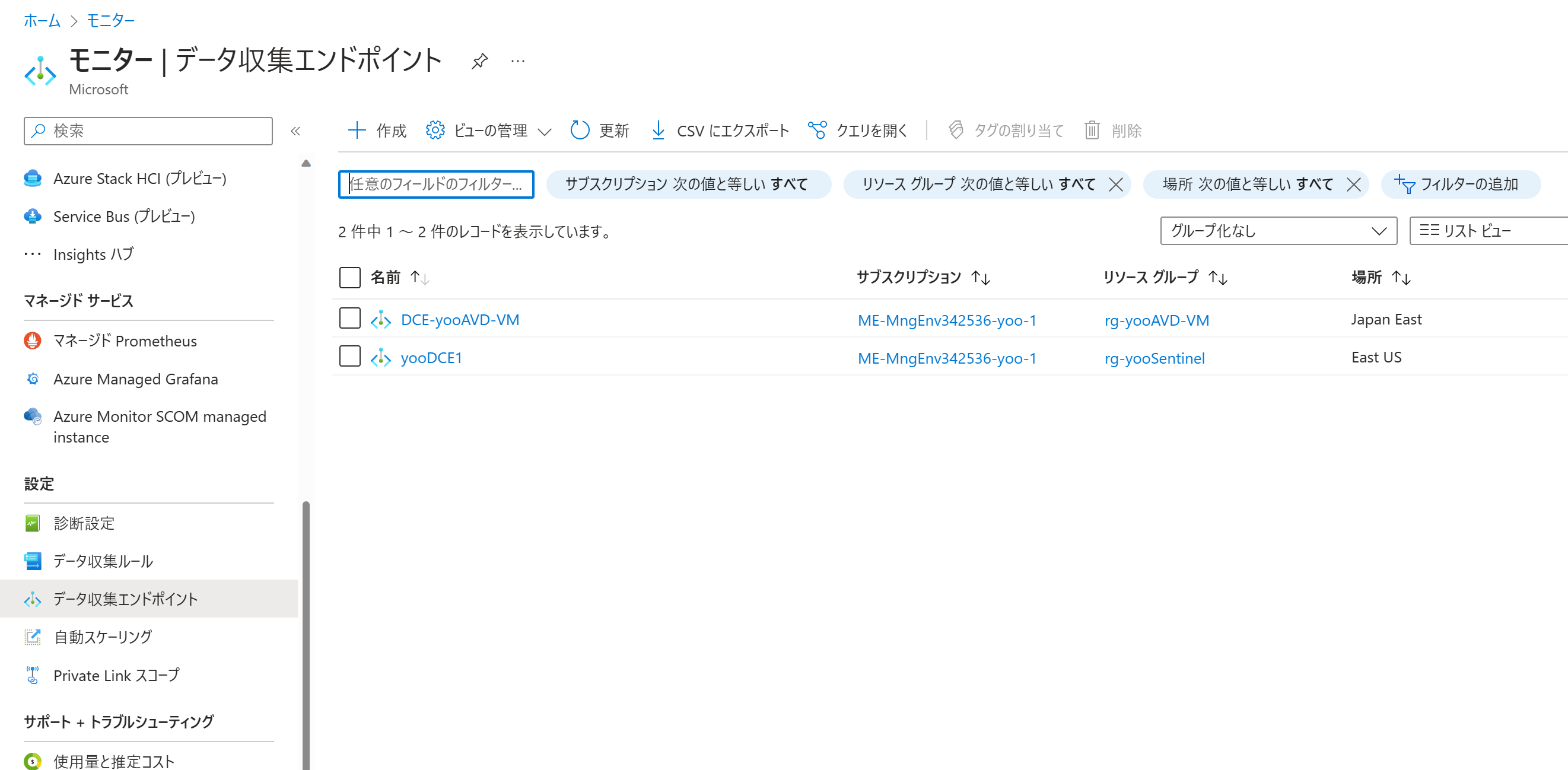The image size is (1568, 770).
Task: Check the DCE-yooAVD-VM row checkbox
Action: tap(349, 318)
